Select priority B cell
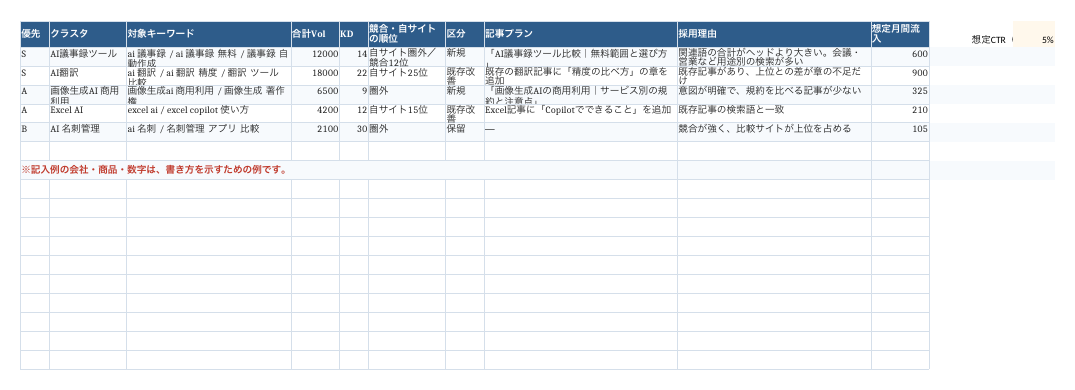The height and width of the screenshot is (390, 1075). (35, 132)
